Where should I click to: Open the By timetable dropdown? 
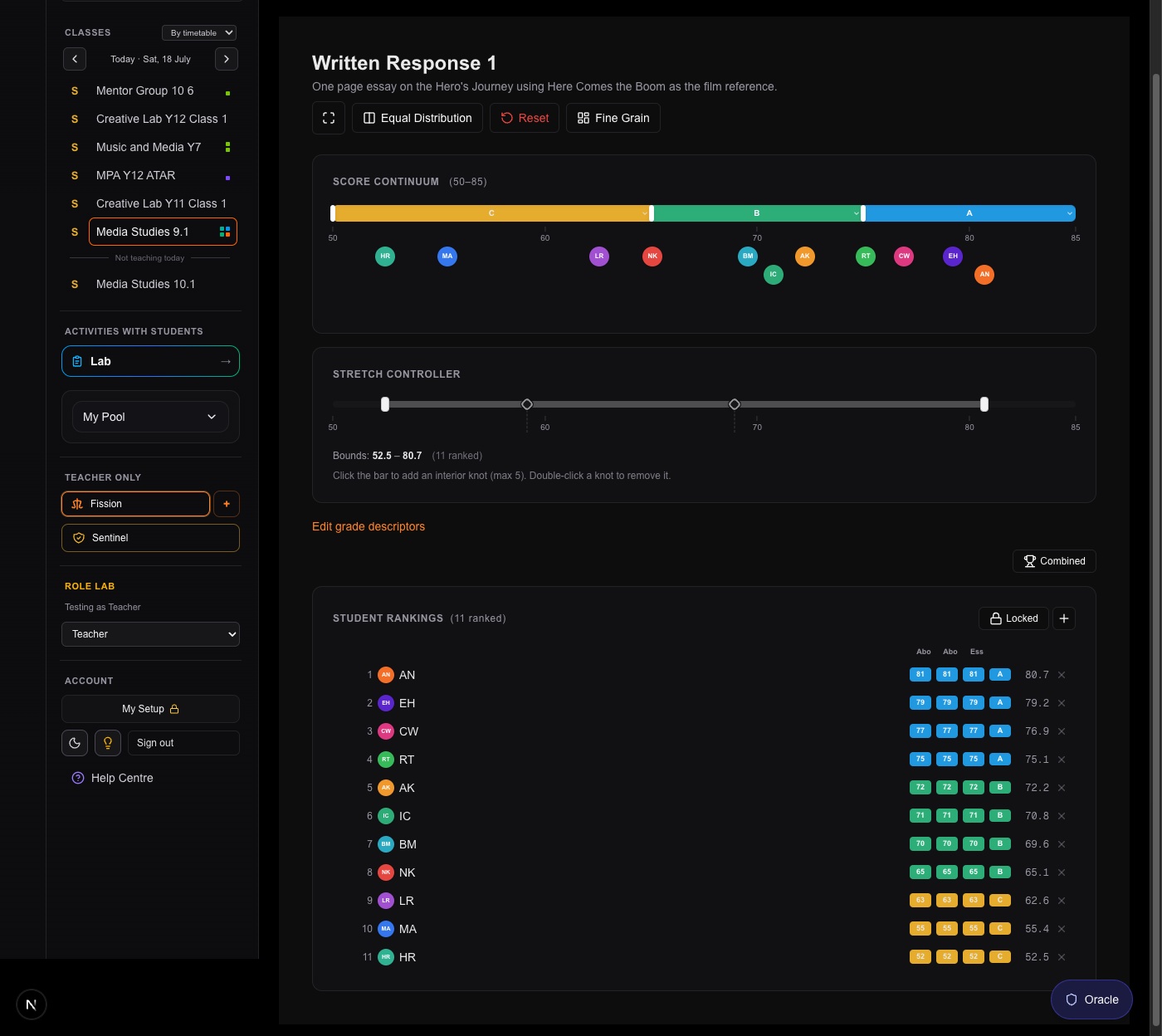199,33
